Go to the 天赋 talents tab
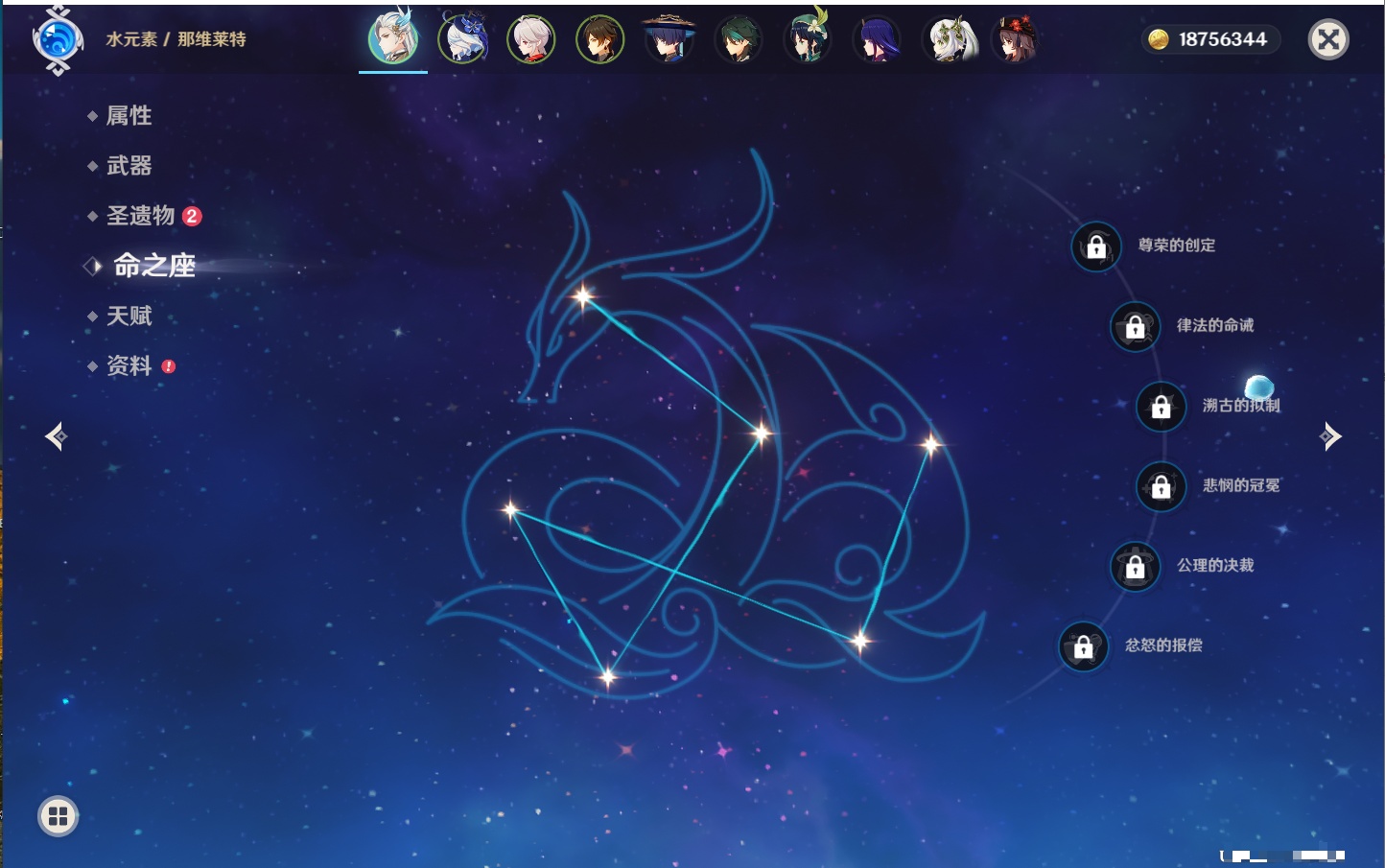Image resolution: width=1385 pixels, height=868 pixels. (x=129, y=316)
